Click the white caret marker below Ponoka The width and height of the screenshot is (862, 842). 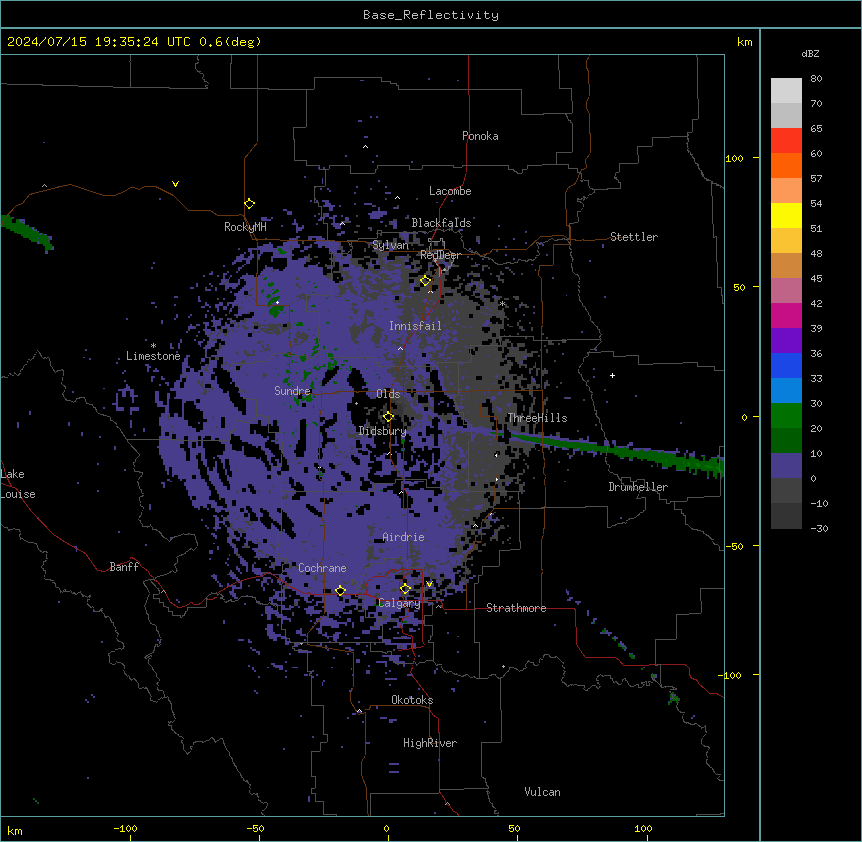click(366, 147)
